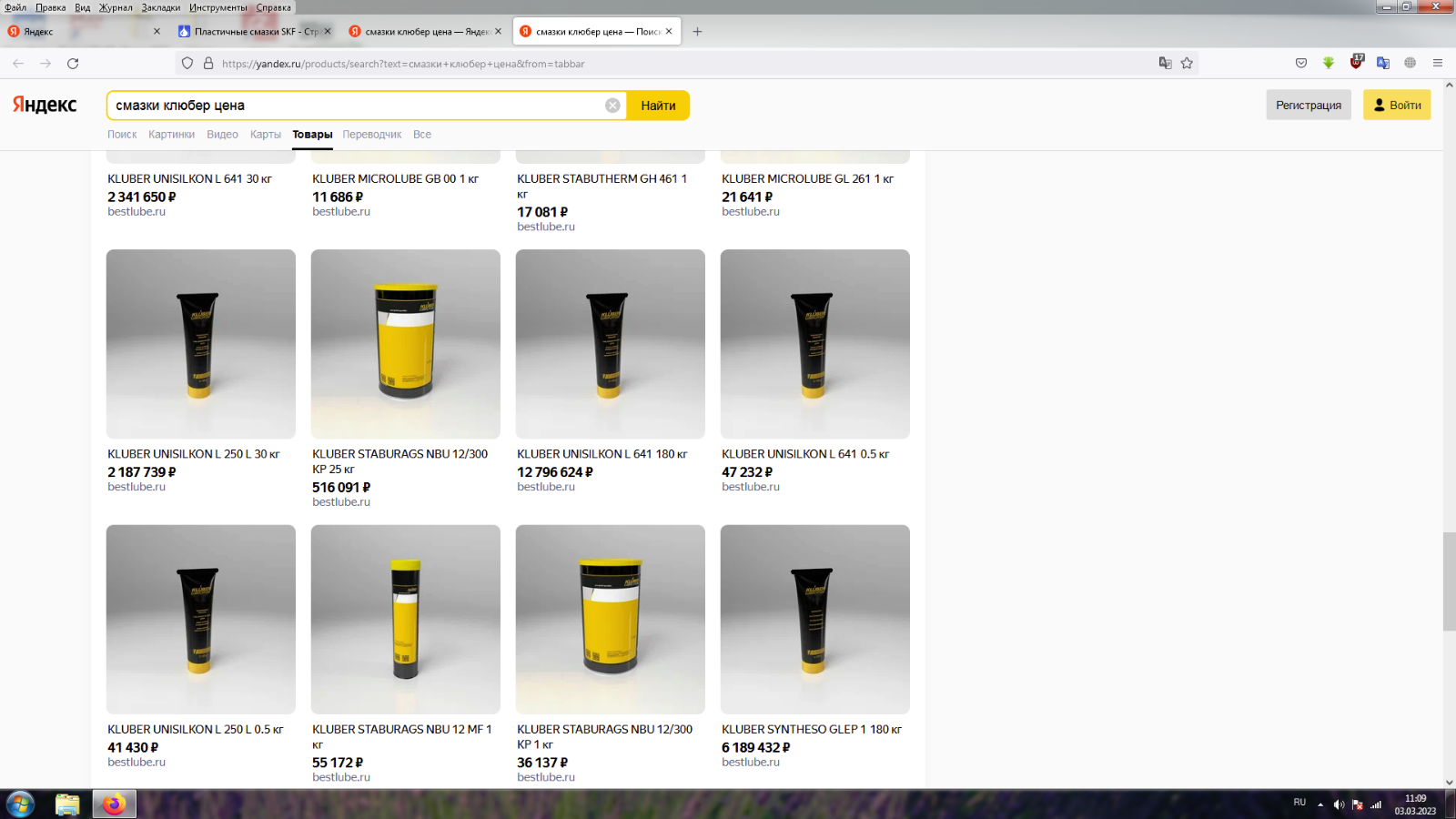The image size is (1456, 819).
Task: Open the Журнал menu
Action: [116, 7]
